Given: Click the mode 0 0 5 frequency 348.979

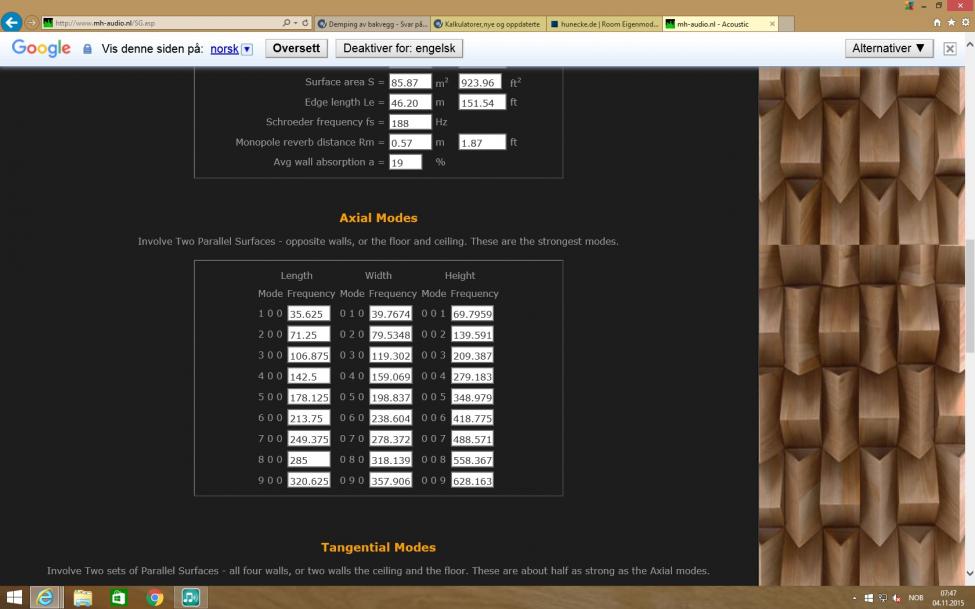Looking at the screenshot, I should click(472, 397).
